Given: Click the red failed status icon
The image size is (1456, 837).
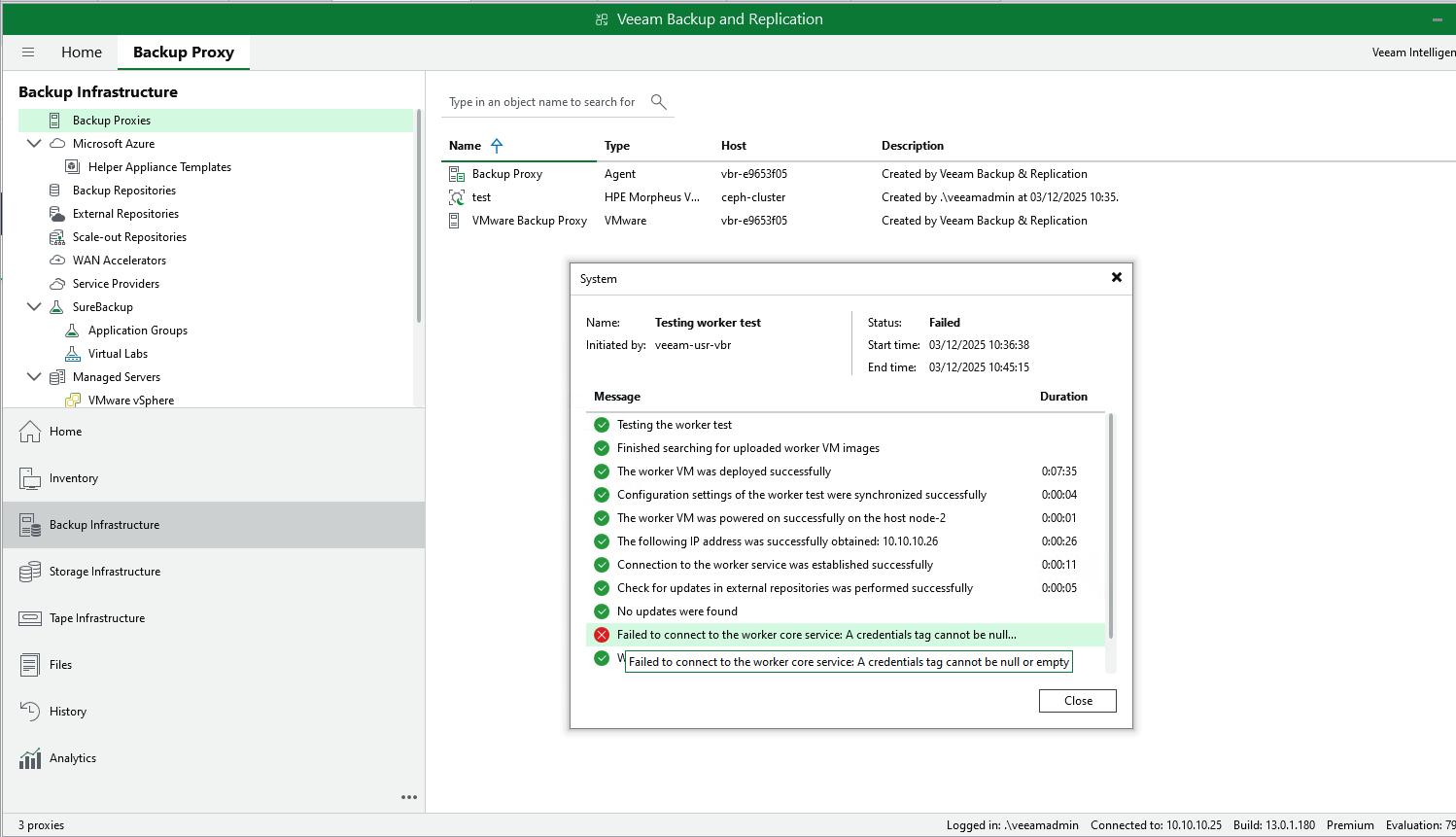Looking at the screenshot, I should [602, 635].
